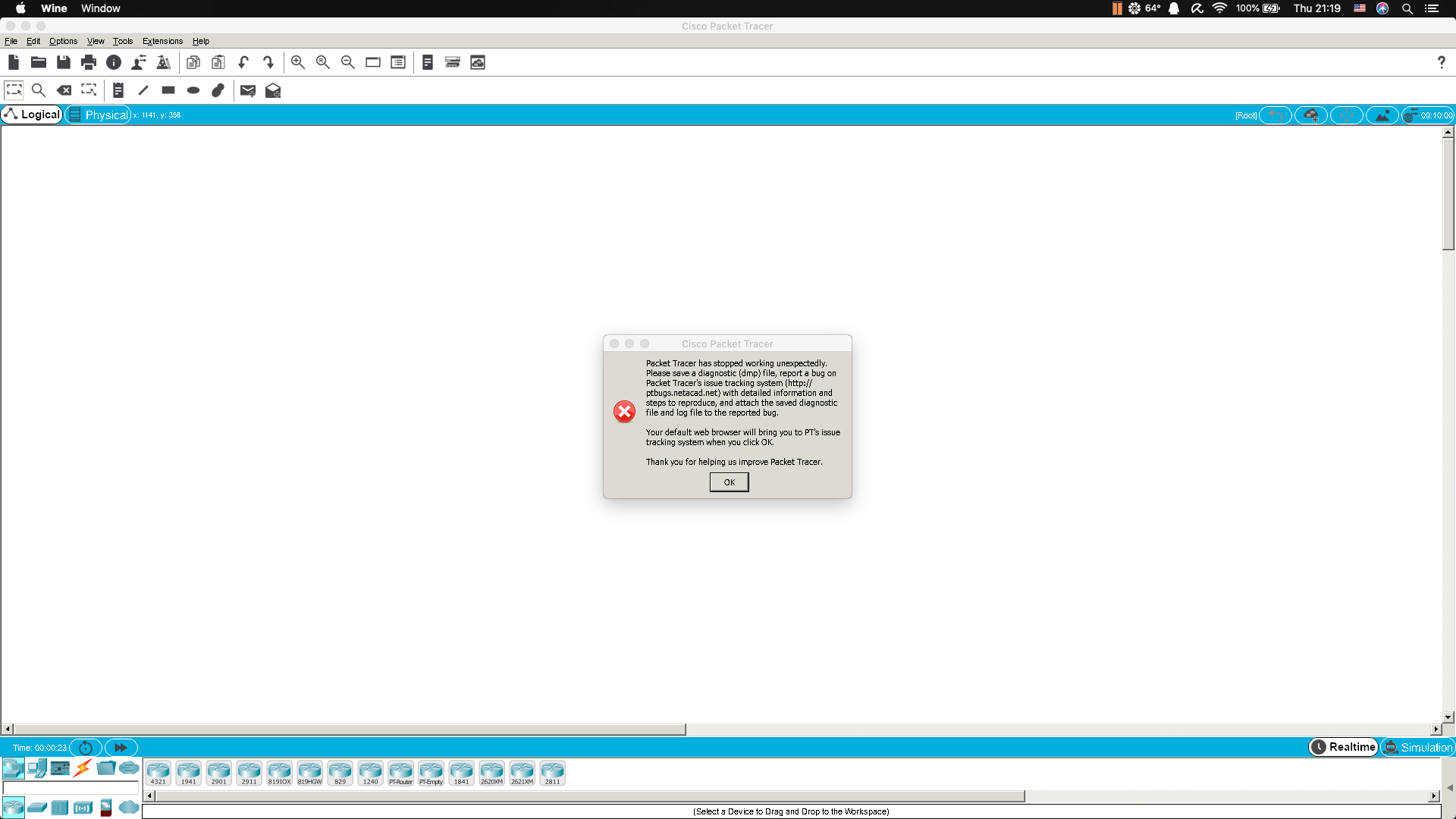Screen dimensions: 1456x819
Task: Open the environment time 00:10:00 button
Action: click(x=1428, y=115)
